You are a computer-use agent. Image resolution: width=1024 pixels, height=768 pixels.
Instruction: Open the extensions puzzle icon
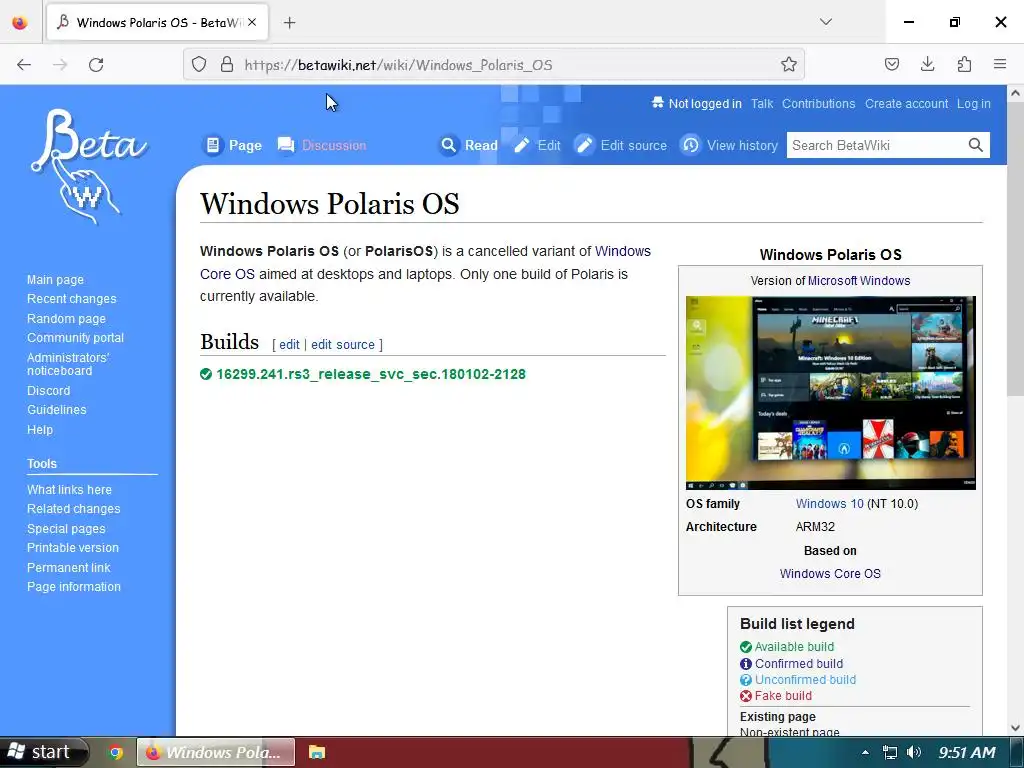[964, 65]
